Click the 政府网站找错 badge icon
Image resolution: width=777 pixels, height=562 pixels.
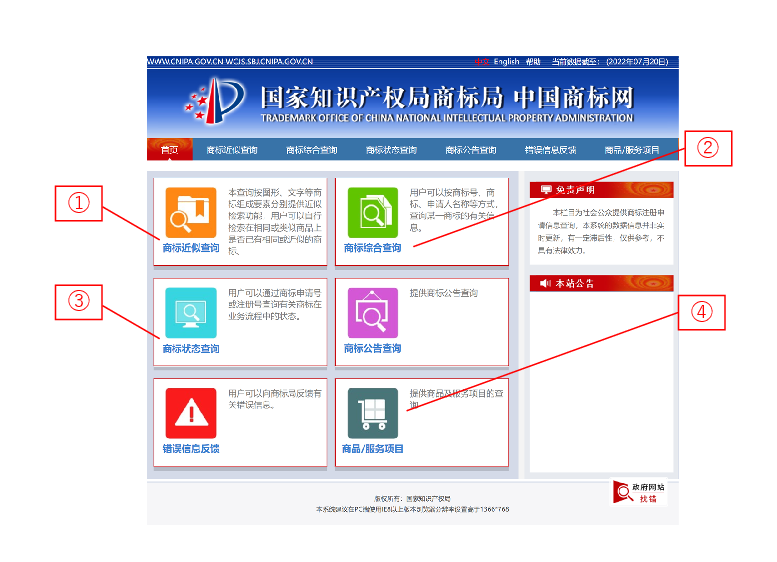[638, 492]
